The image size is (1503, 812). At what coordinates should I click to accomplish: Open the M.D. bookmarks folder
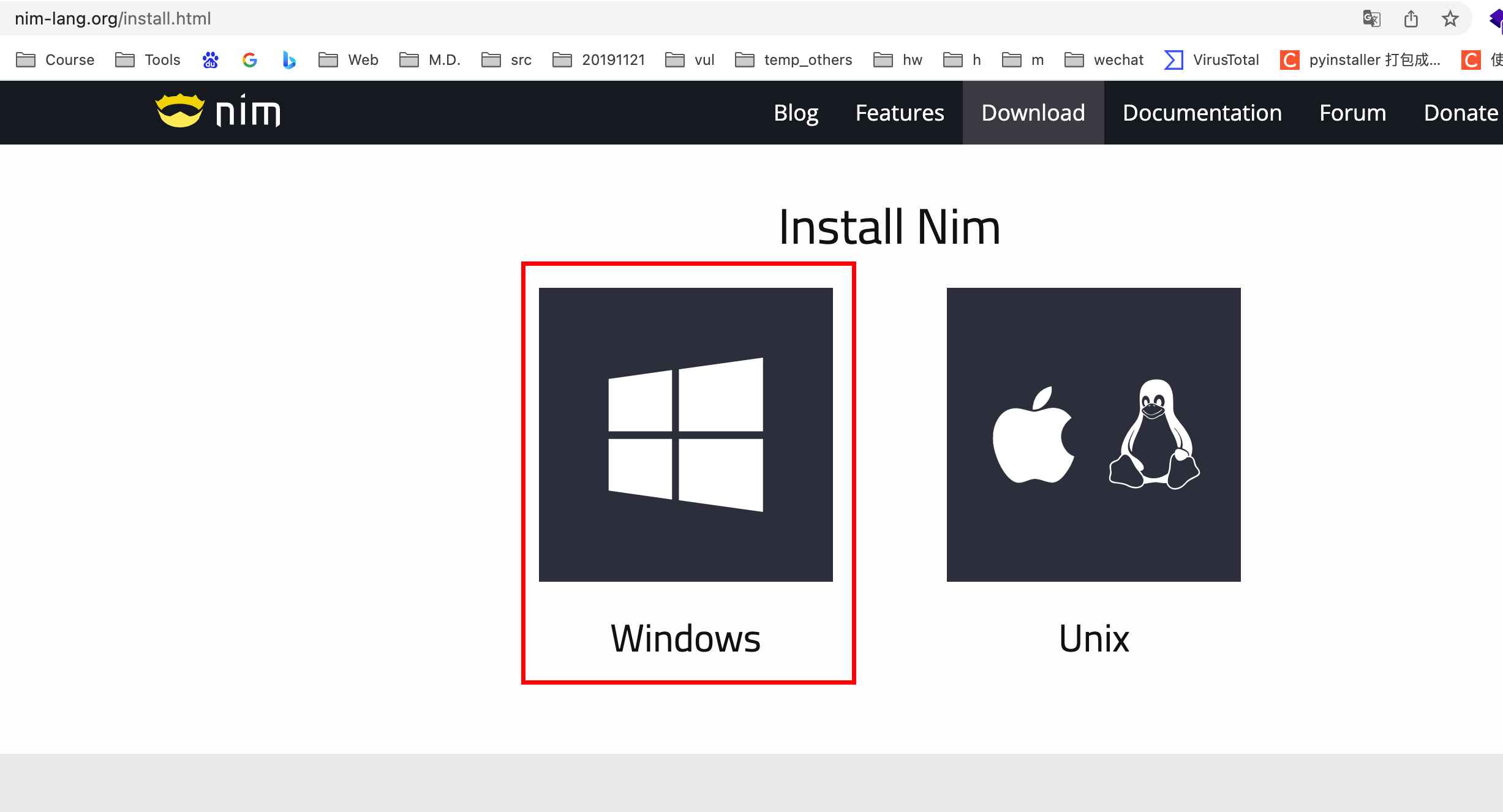pos(429,59)
